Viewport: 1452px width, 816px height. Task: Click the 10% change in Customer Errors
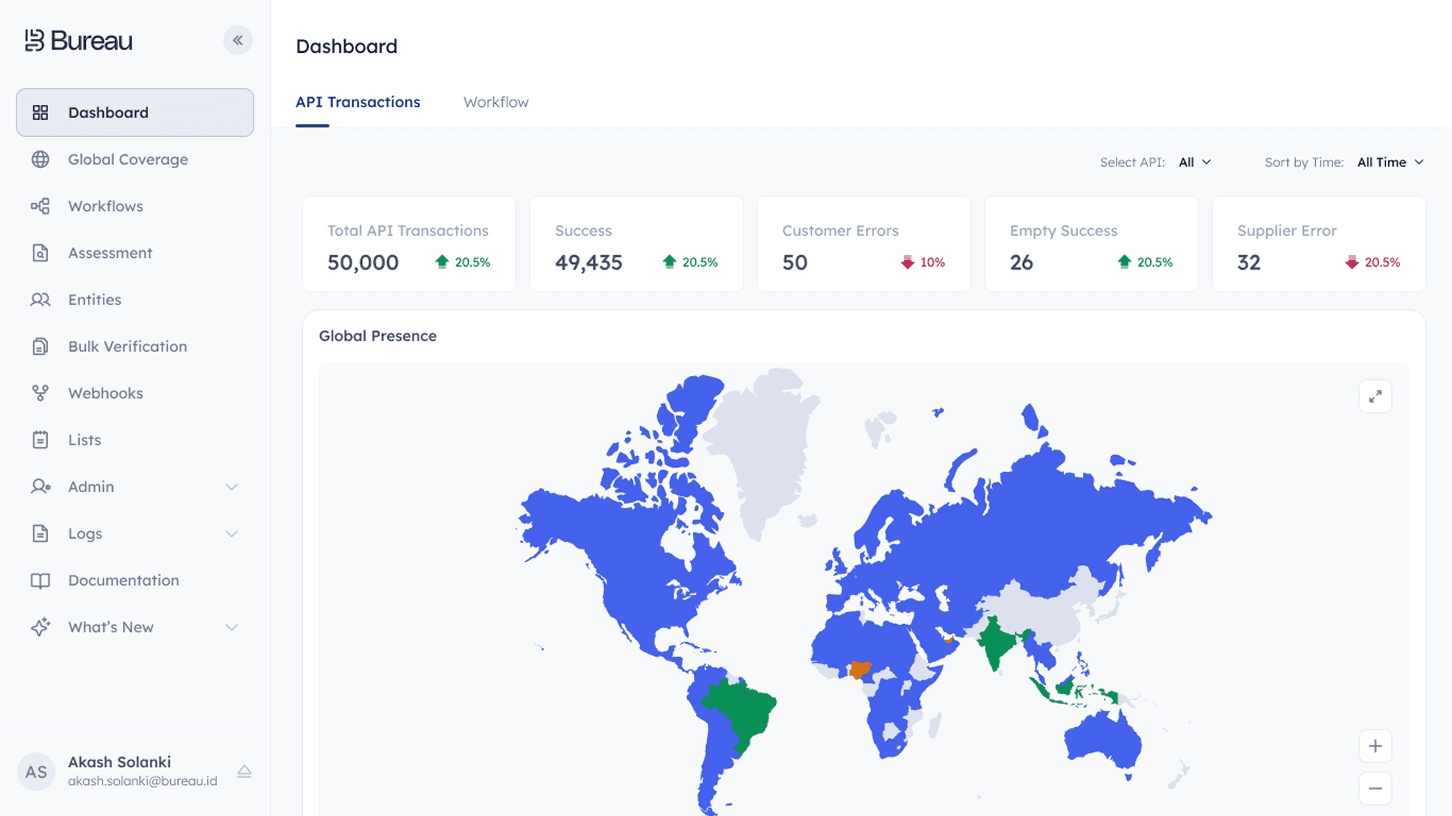pos(933,262)
